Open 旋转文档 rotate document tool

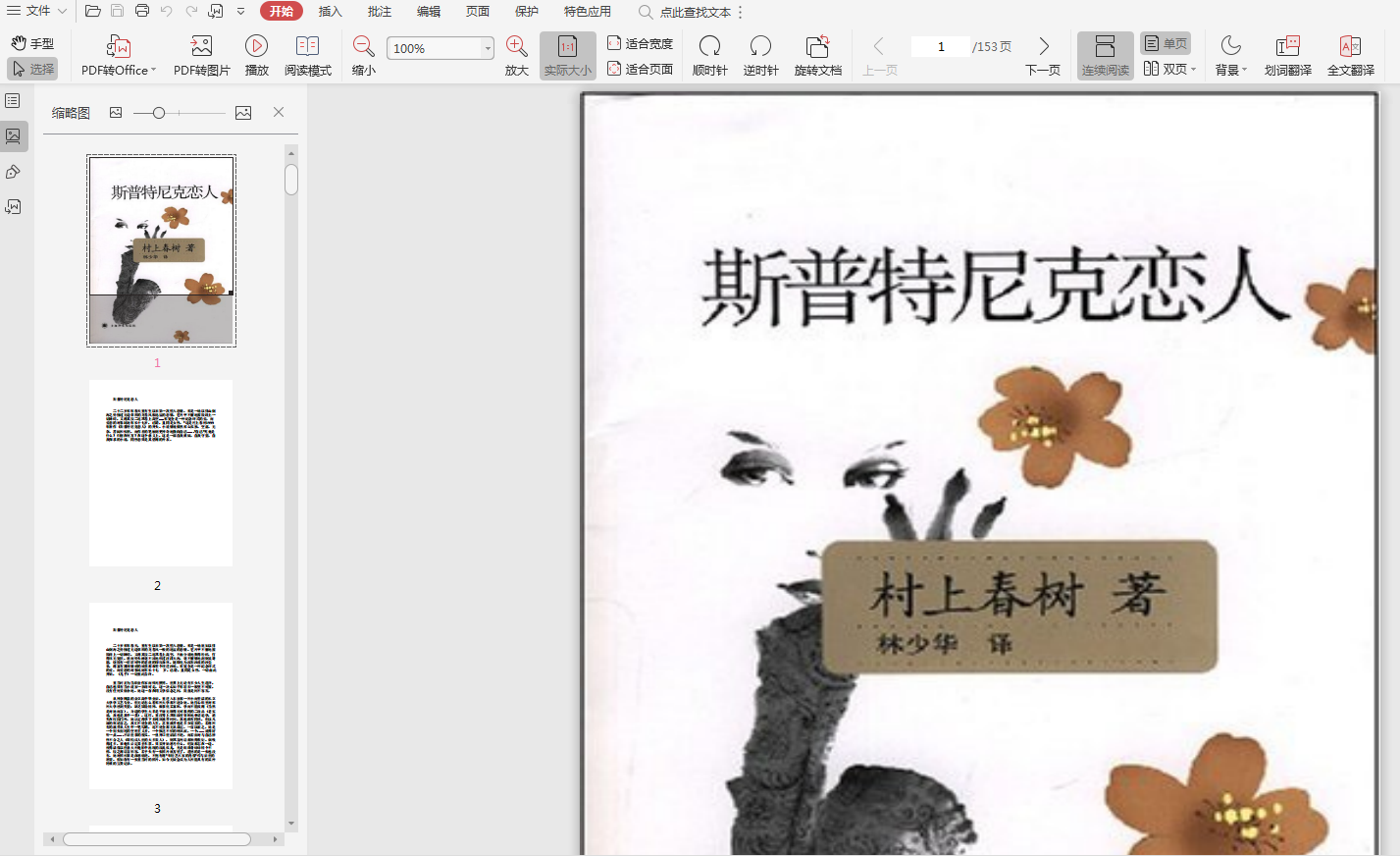(x=818, y=56)
